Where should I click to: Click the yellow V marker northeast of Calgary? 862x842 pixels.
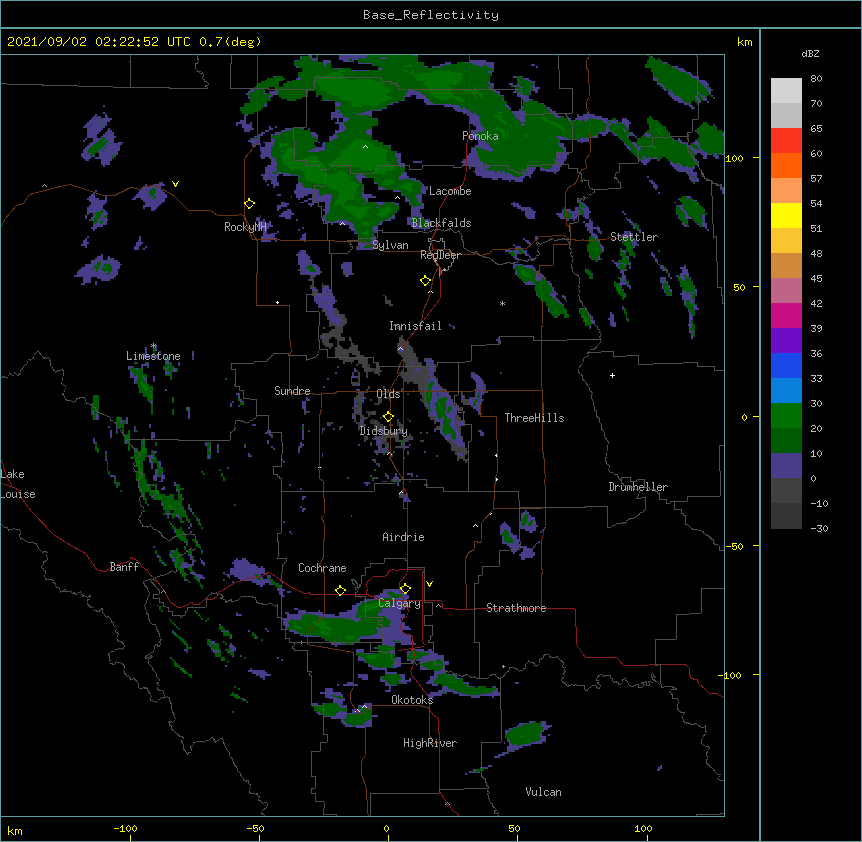click(x=429, y=584)
